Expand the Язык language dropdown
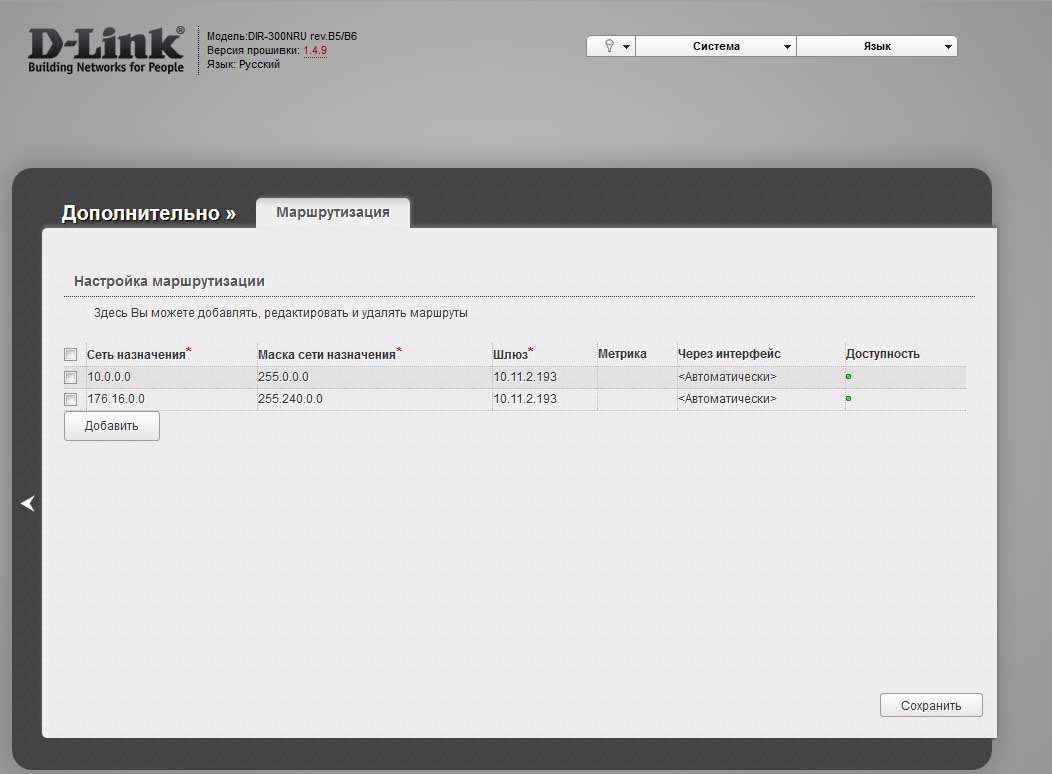This screenshot has width=1052, height=774. tap(877, 46)
